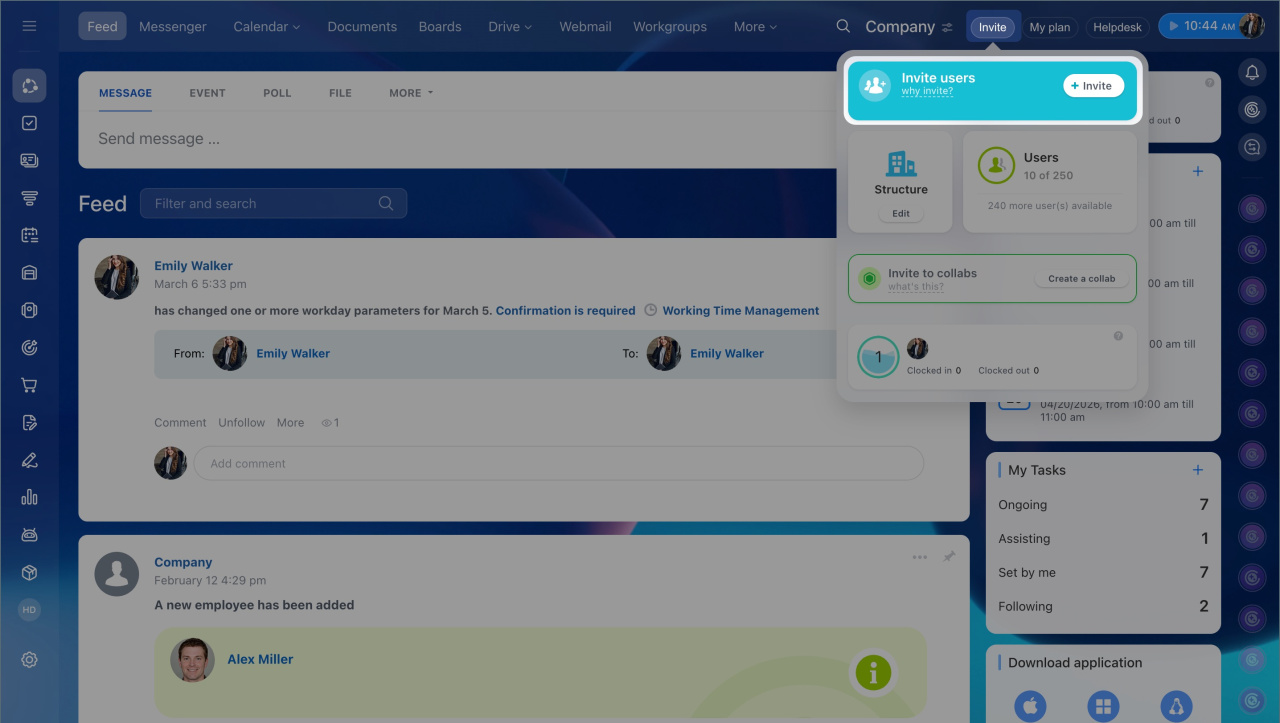Click the Filter and search field
The width and height of the screenshot is (1280, 723).
click(x=262, y=204)
